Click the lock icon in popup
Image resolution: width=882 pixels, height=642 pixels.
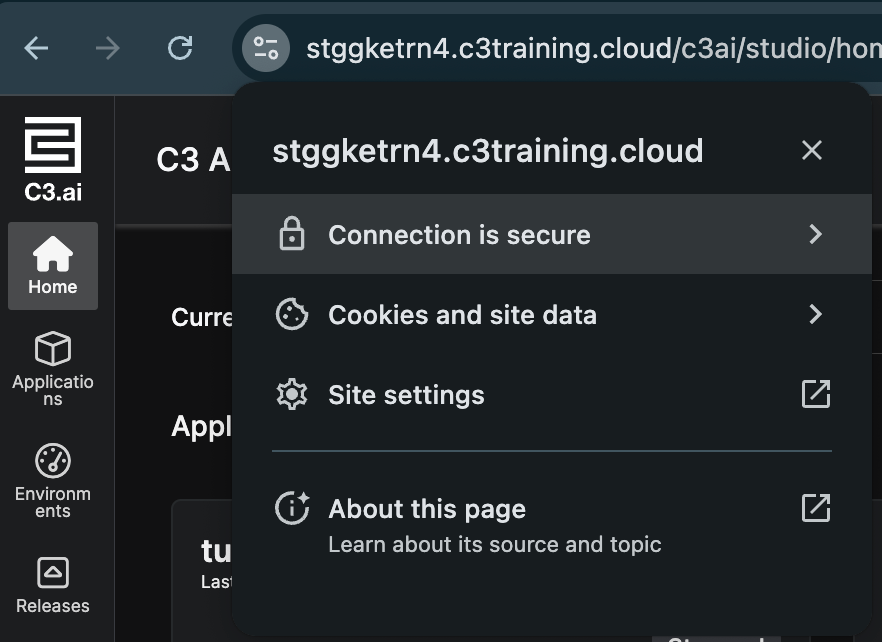[291, 235]
